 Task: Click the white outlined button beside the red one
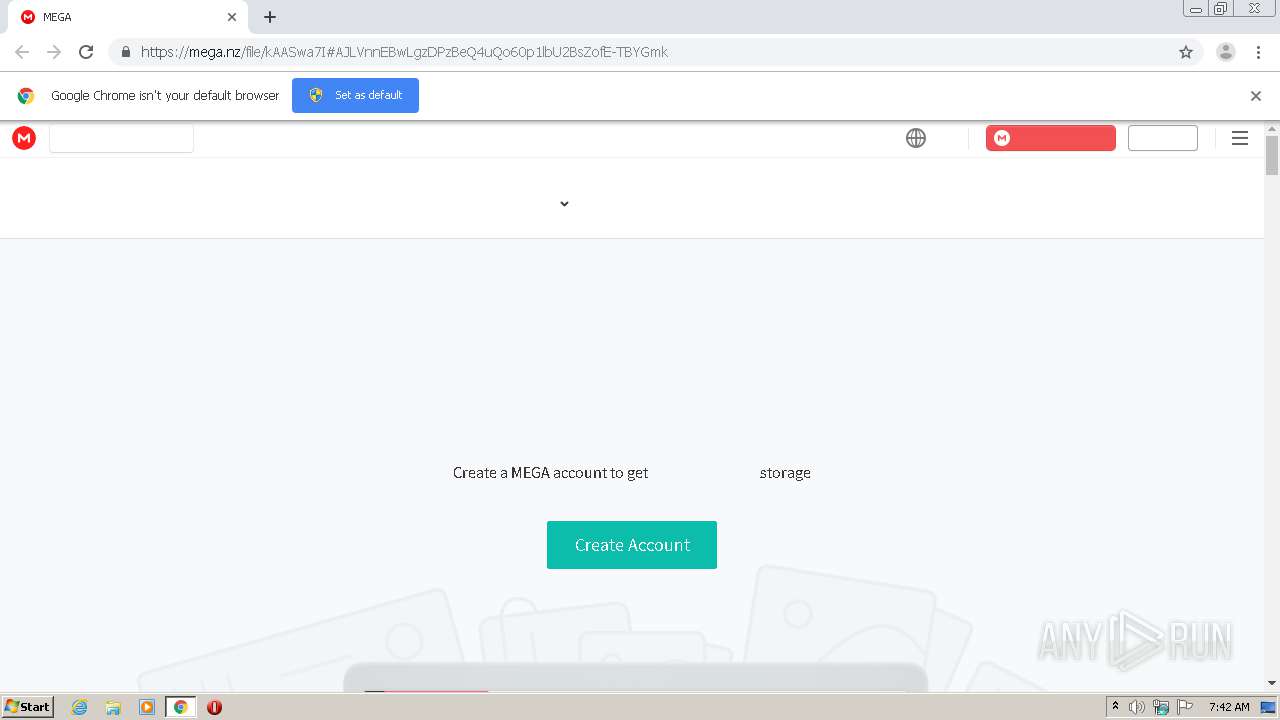(x=1163, y=138)
